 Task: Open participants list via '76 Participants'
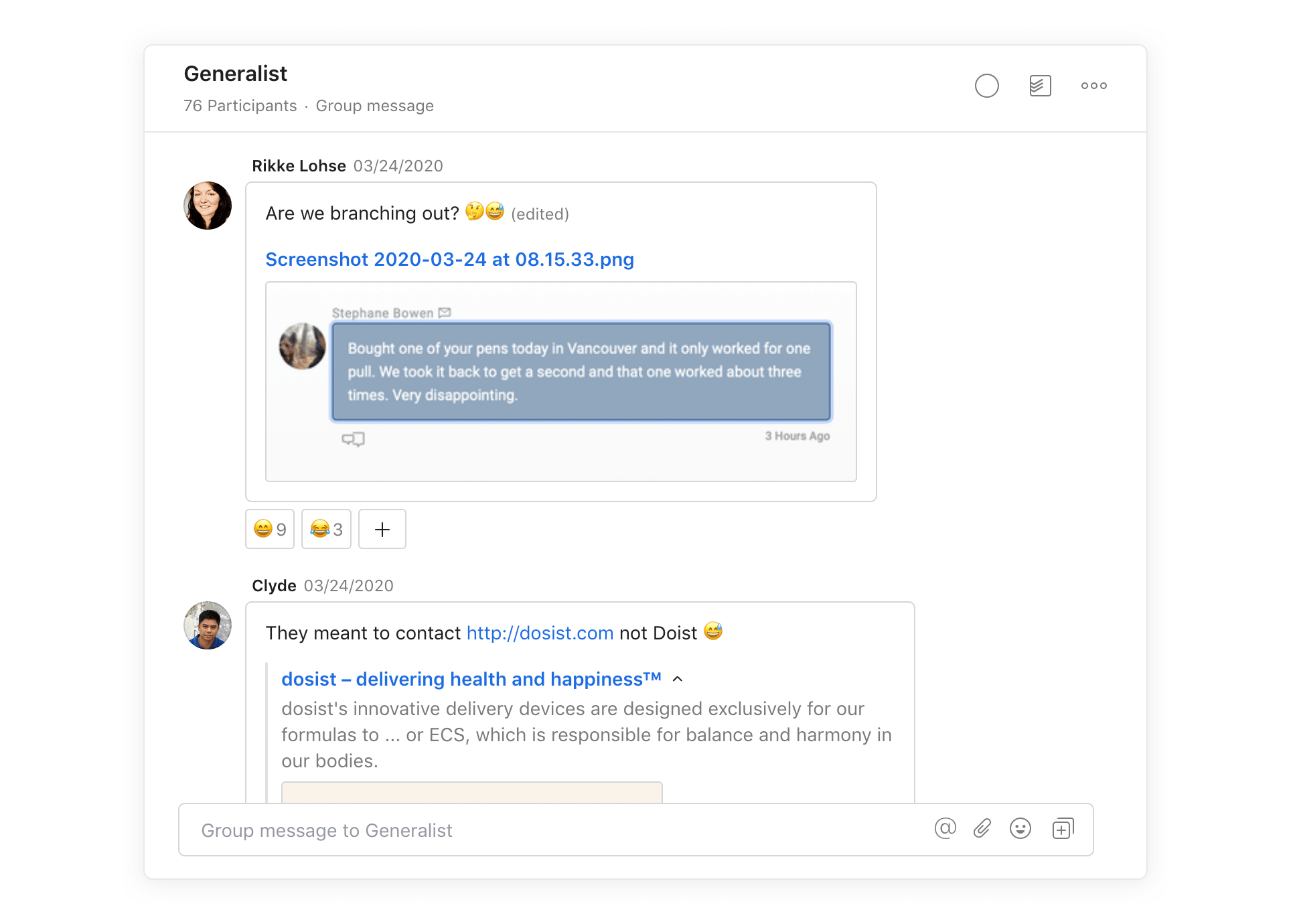tap(240, 106)
